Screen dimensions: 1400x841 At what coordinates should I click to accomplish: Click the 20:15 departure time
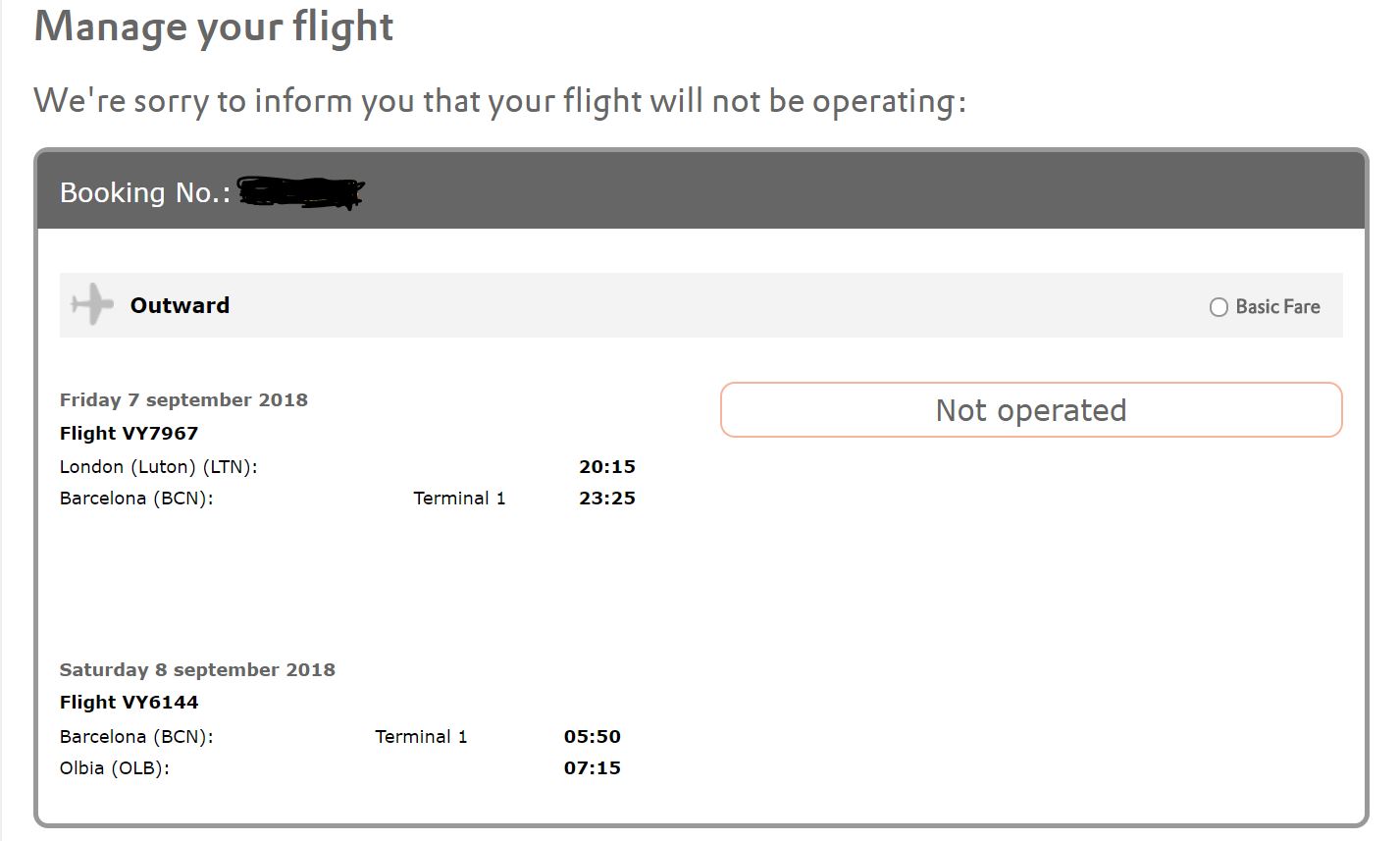click(607, 466)
